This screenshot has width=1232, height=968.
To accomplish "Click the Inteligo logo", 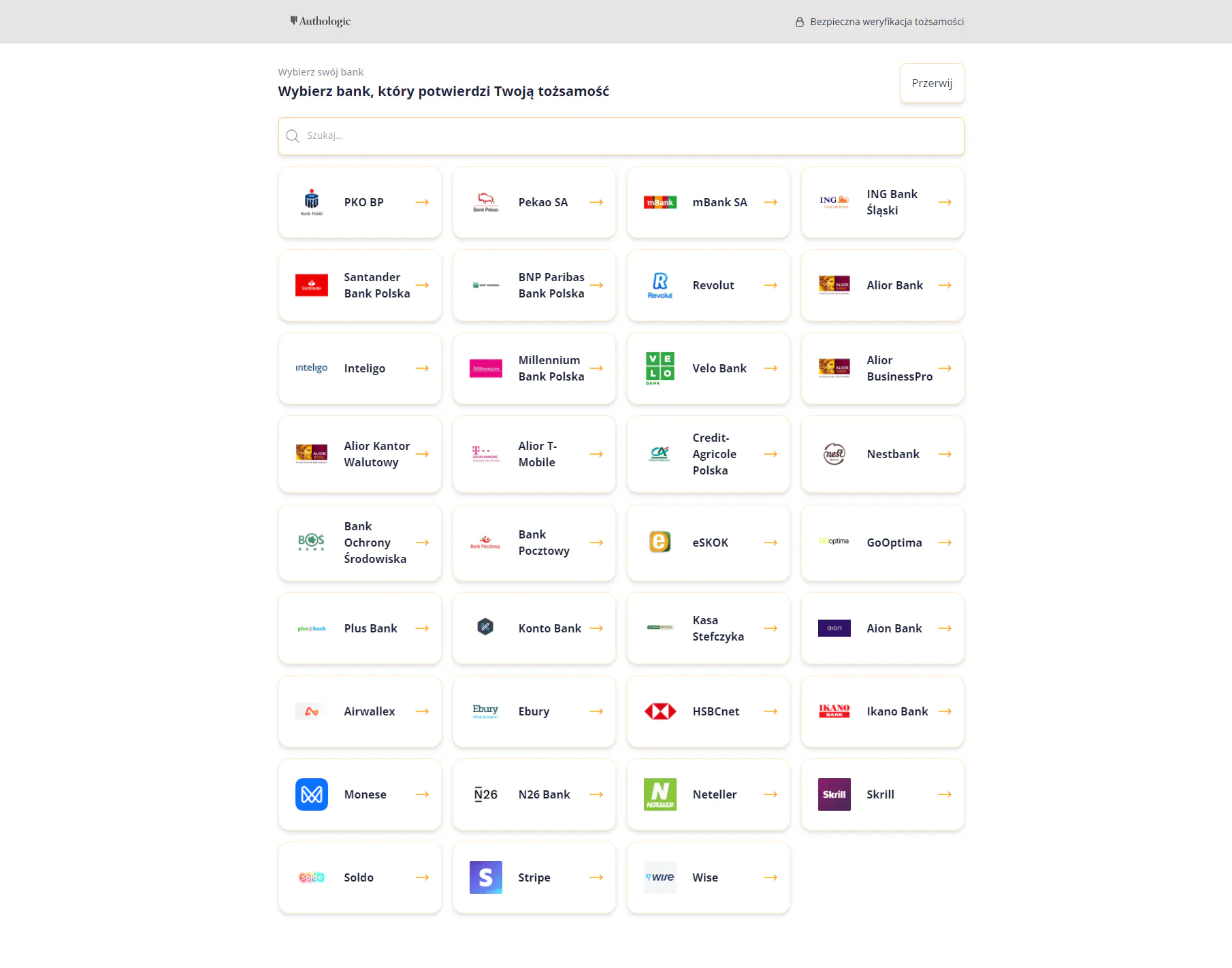I will (x=312, y=368).
